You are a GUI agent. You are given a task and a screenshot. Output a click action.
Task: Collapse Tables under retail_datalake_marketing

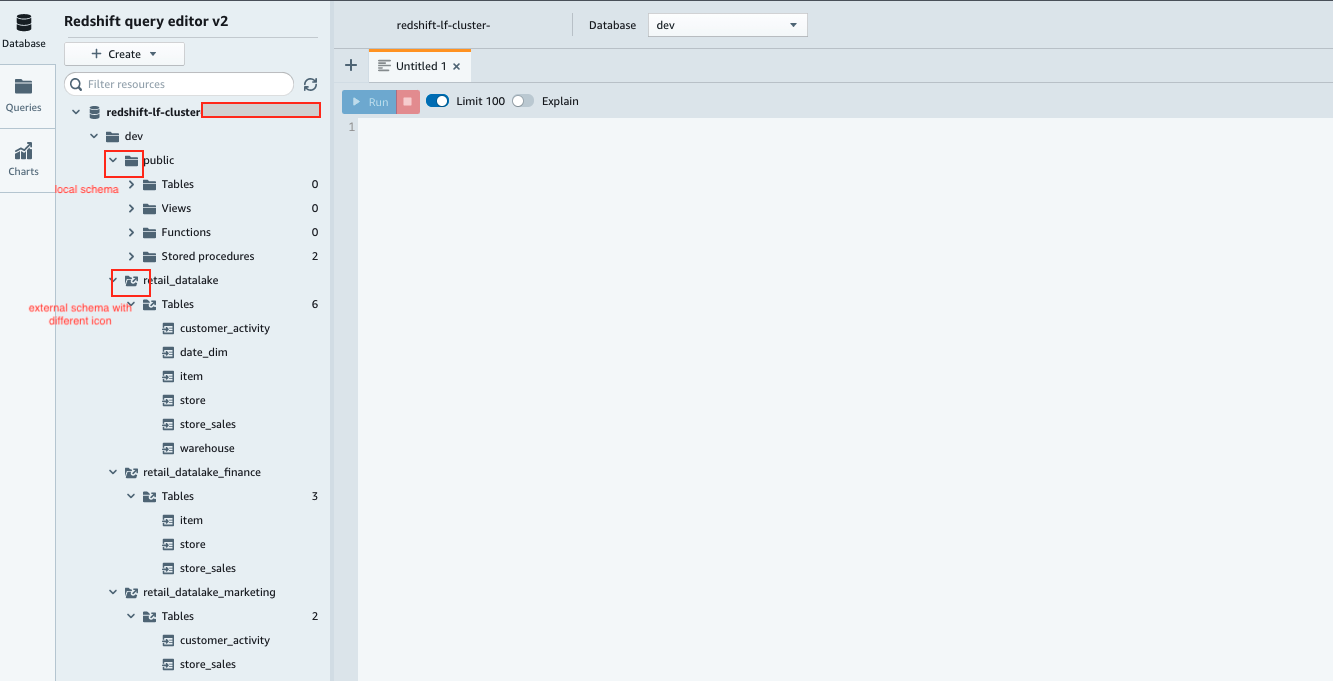131,616
